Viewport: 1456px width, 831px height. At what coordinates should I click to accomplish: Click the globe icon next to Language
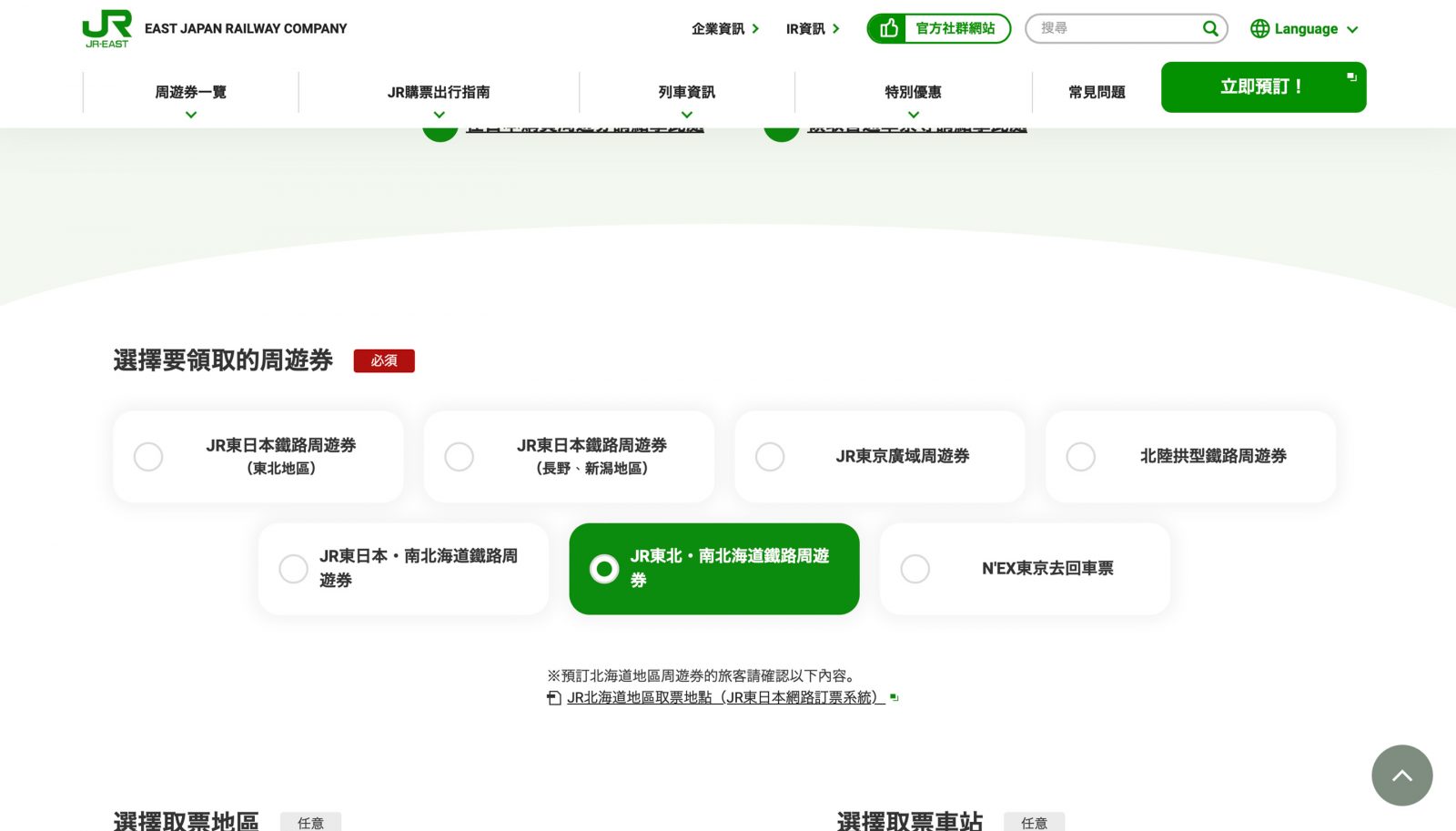1262,28
